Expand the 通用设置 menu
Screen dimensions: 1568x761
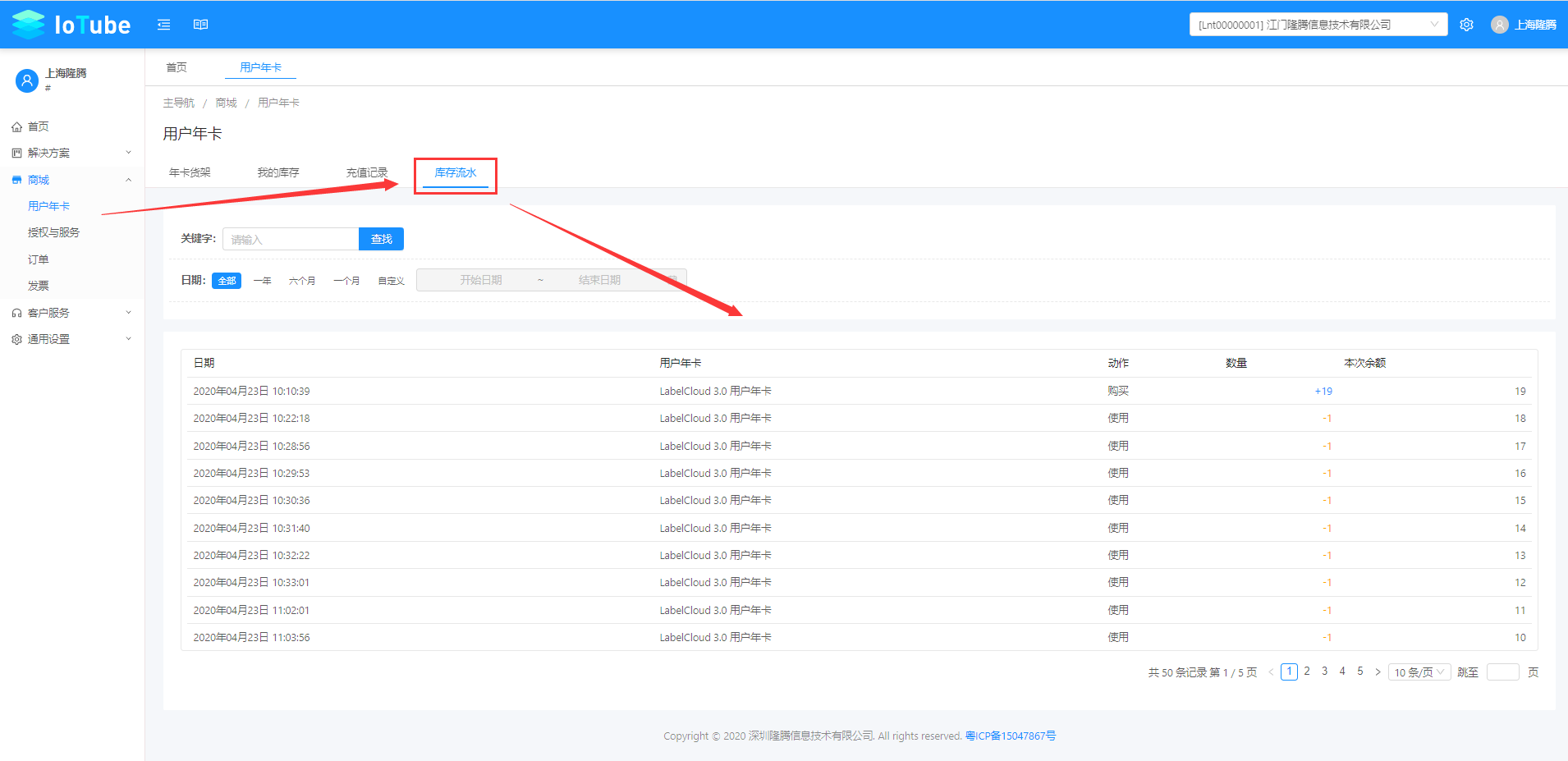tap(128, 339)
